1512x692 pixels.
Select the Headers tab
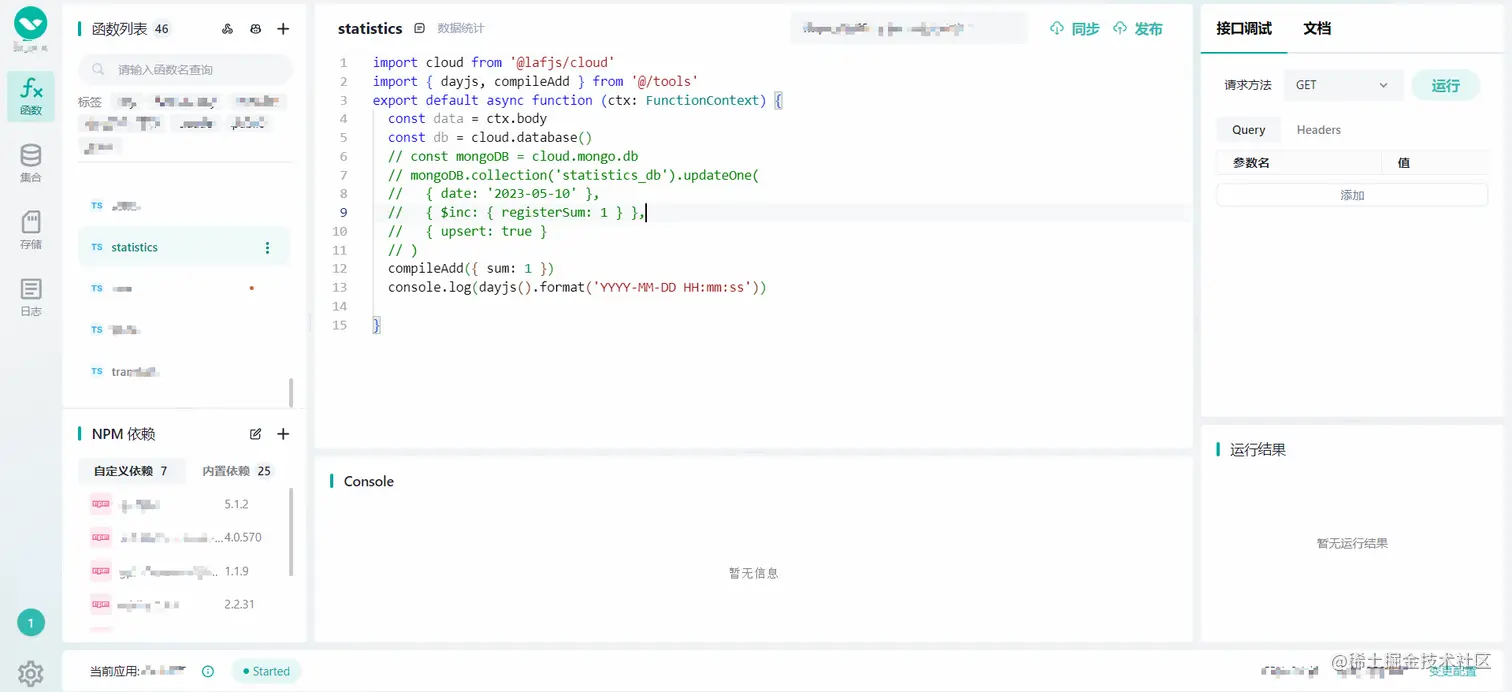1319,130
